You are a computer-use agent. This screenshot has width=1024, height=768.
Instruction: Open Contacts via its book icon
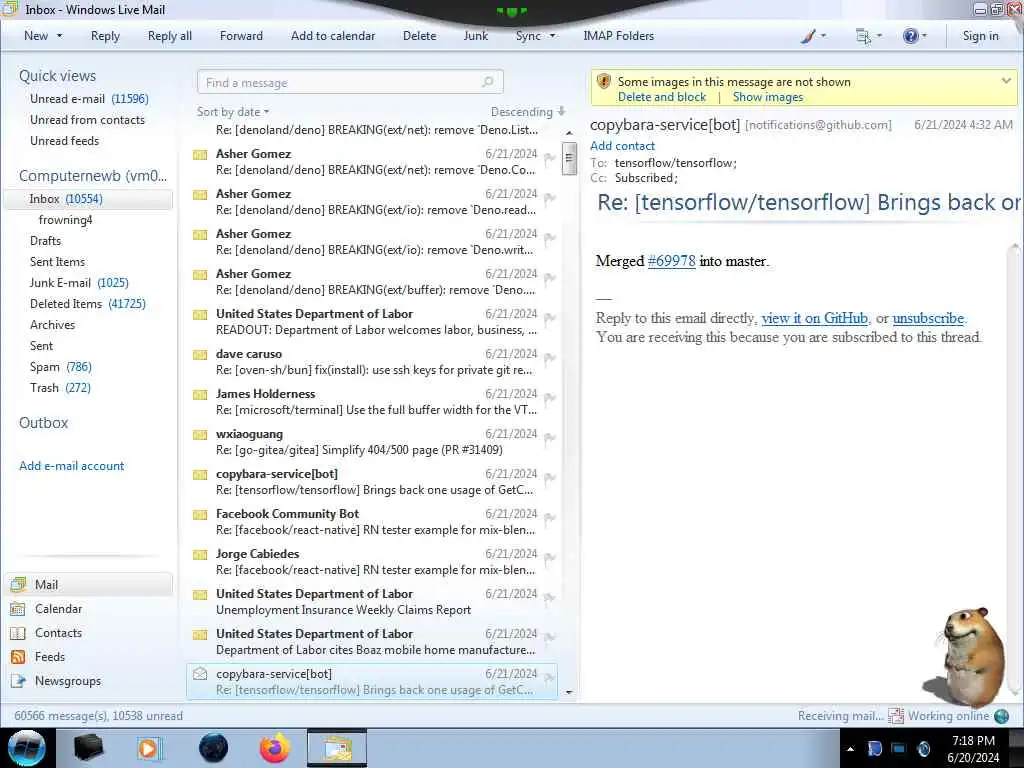18,633
